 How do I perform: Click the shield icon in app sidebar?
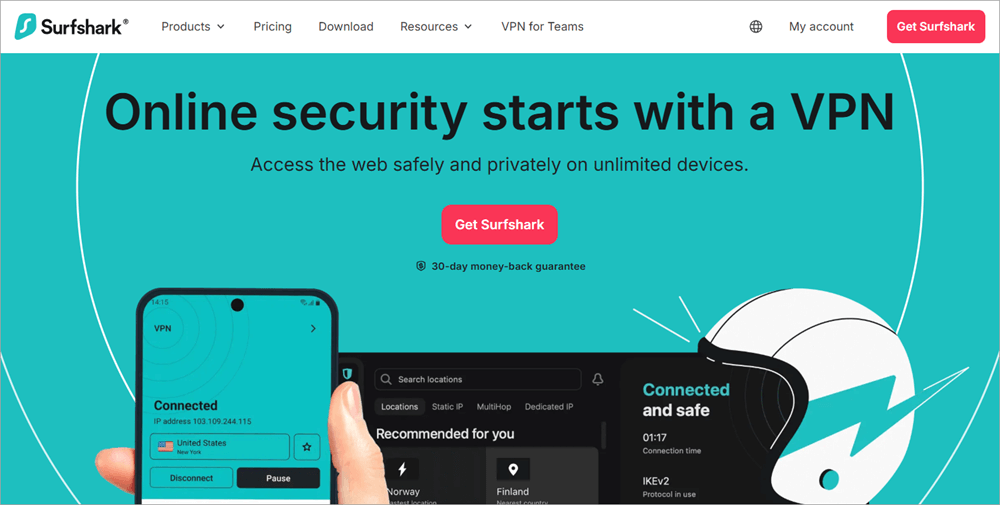pyautogui.click(x=347, y=374)
